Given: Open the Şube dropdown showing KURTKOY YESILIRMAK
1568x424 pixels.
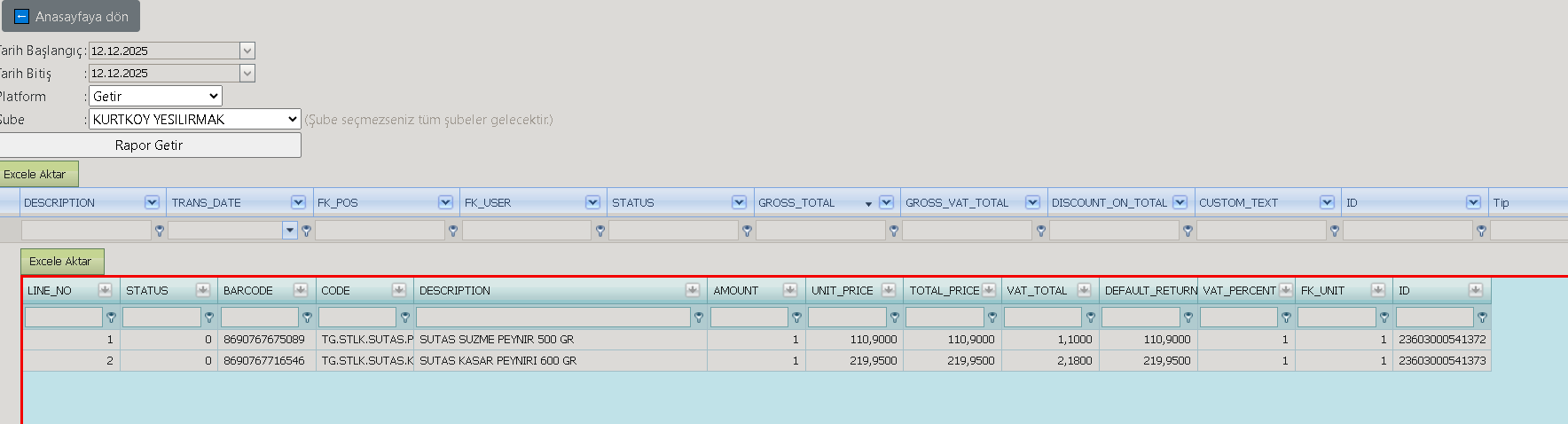Looking at the screenshot, I should (195, 119).
